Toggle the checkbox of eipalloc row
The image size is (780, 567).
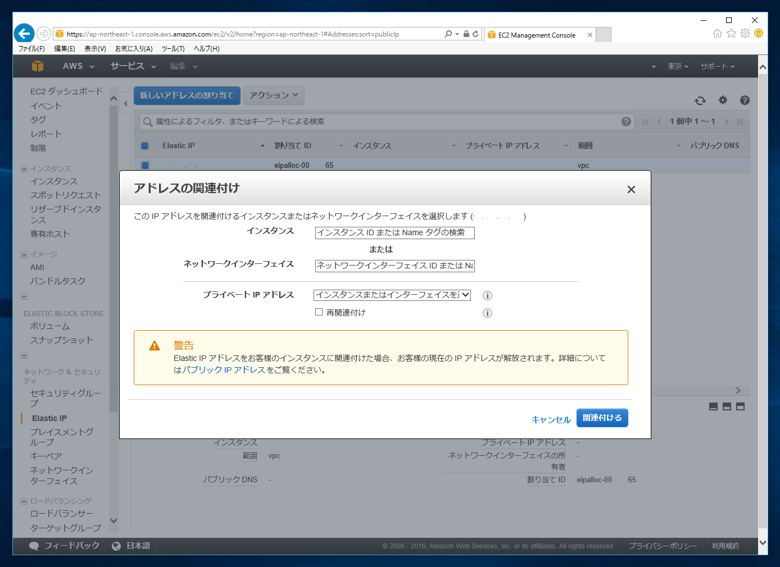[145, 165]
